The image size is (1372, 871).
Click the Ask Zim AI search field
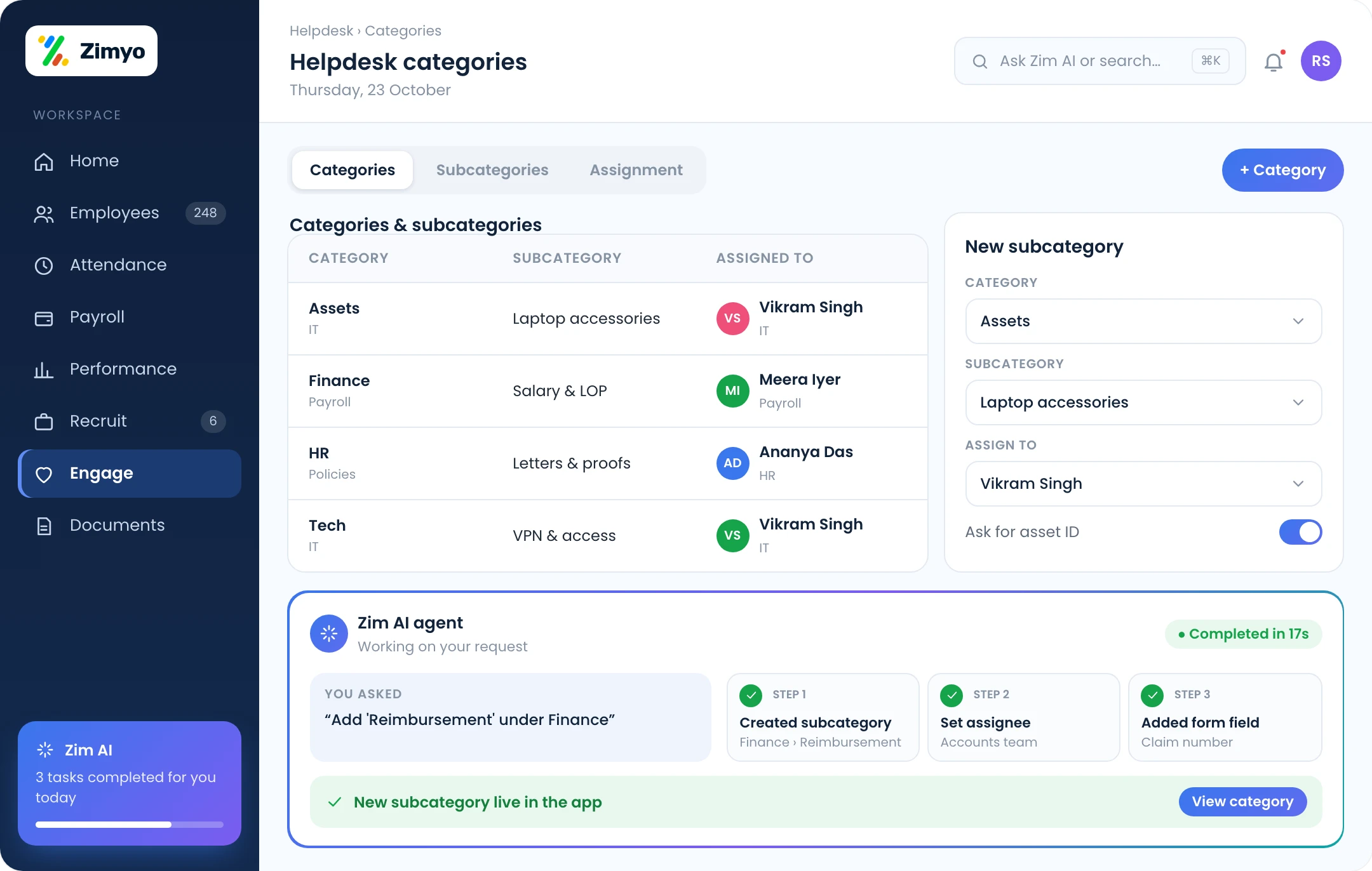coord(1100,61)
